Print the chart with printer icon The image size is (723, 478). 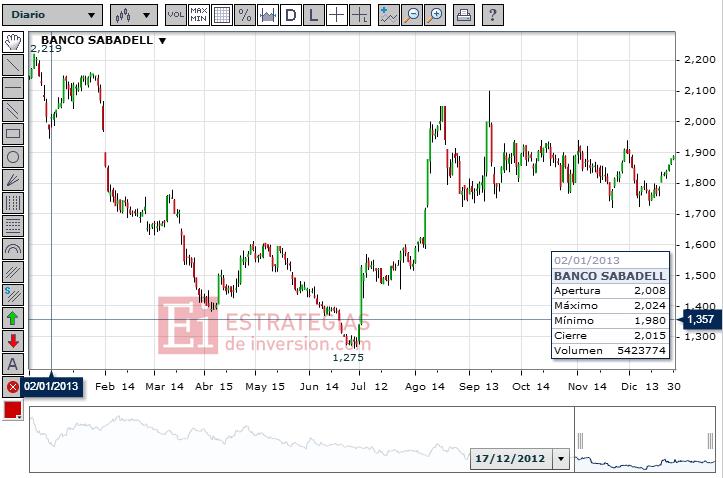point(463,15)
